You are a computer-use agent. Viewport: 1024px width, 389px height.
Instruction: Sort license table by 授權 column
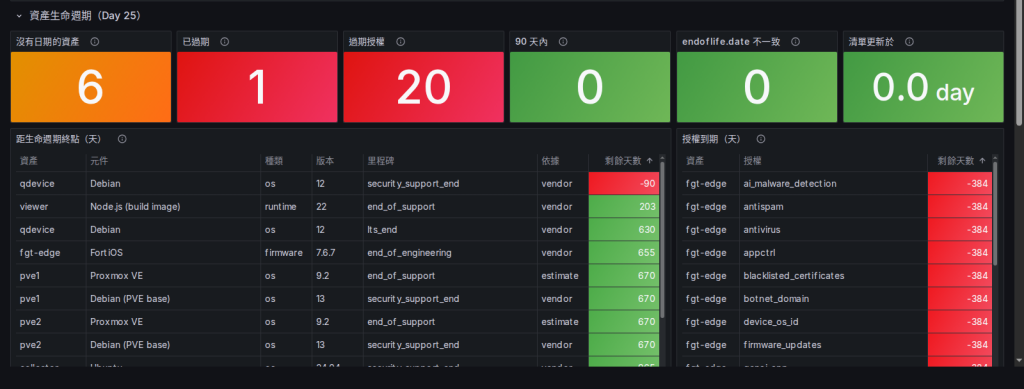pyautogui.click(x=752, y=161)
